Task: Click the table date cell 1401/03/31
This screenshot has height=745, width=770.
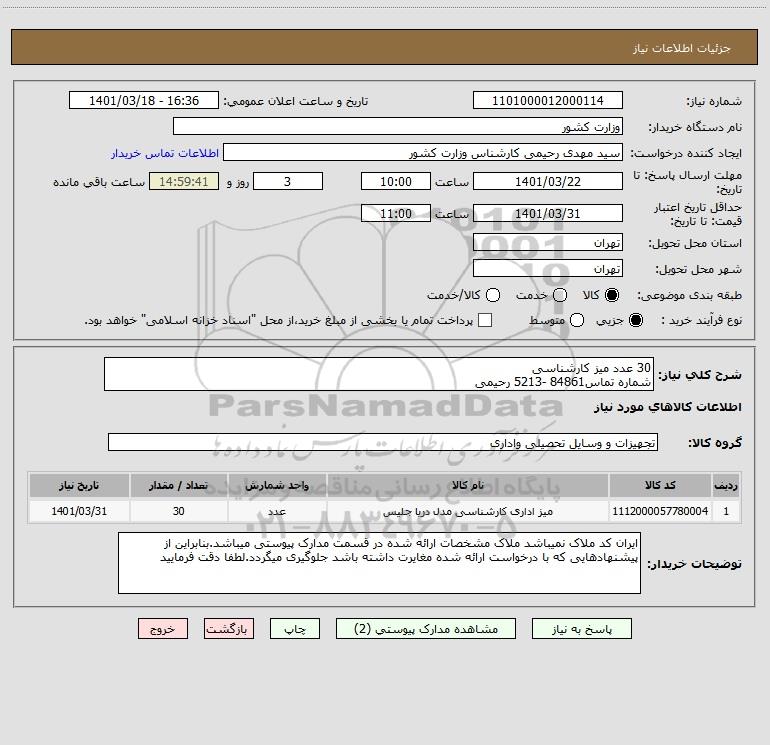Action: click(79, 511)
